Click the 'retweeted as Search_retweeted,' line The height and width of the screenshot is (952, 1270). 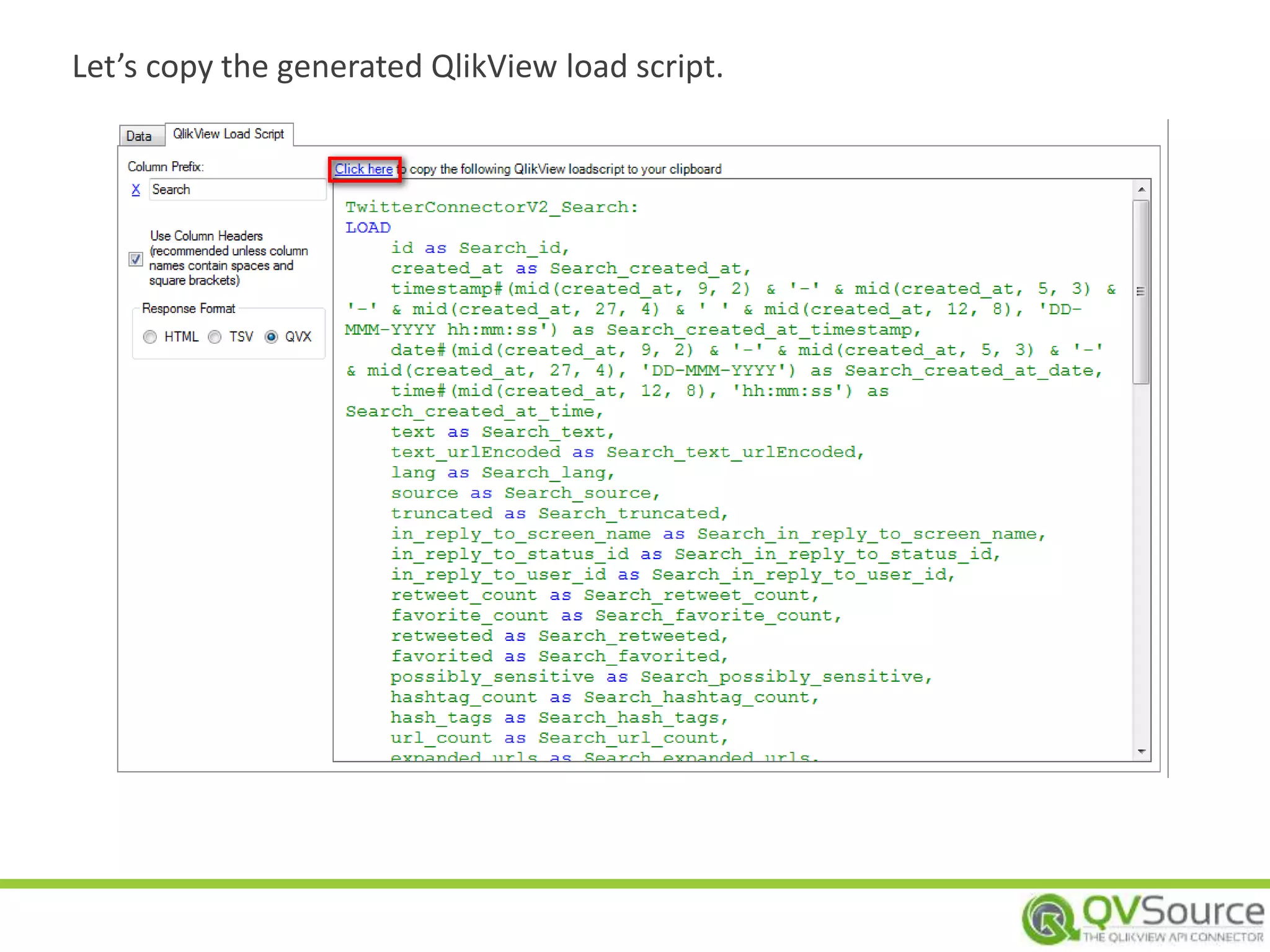tap(559, 637)
